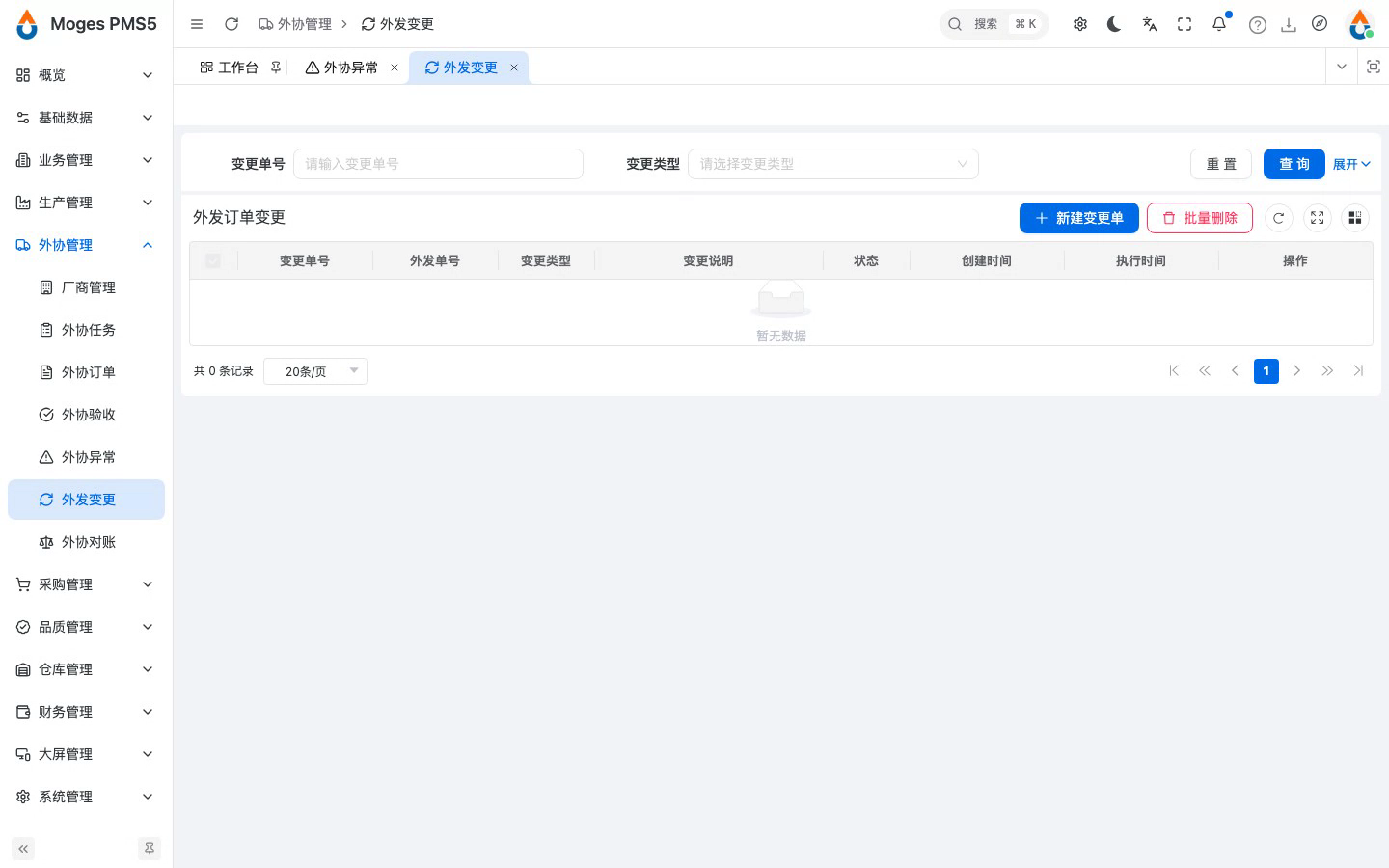Open notifications bell icon
This screenshot has height=868, width=1389.
pos(1219,24)
